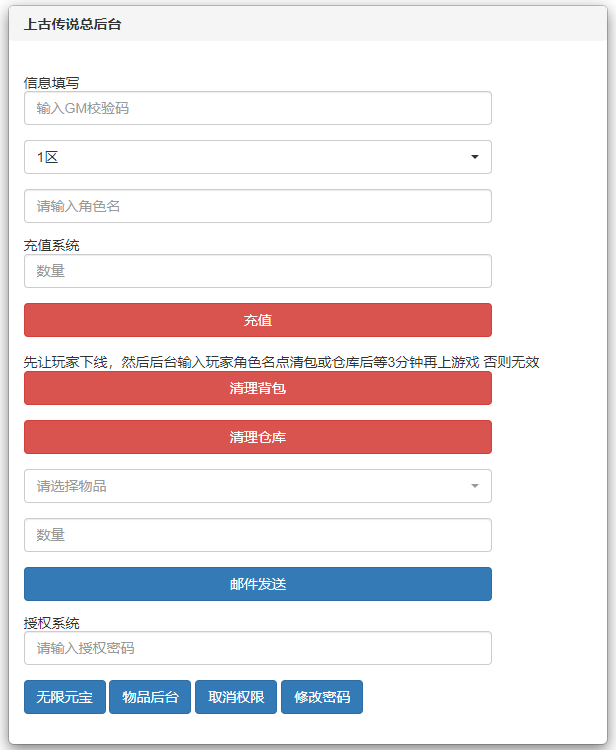The image size is (616, 750).
Task: Open the 1区 server dropdown
Action: (258, 157)
